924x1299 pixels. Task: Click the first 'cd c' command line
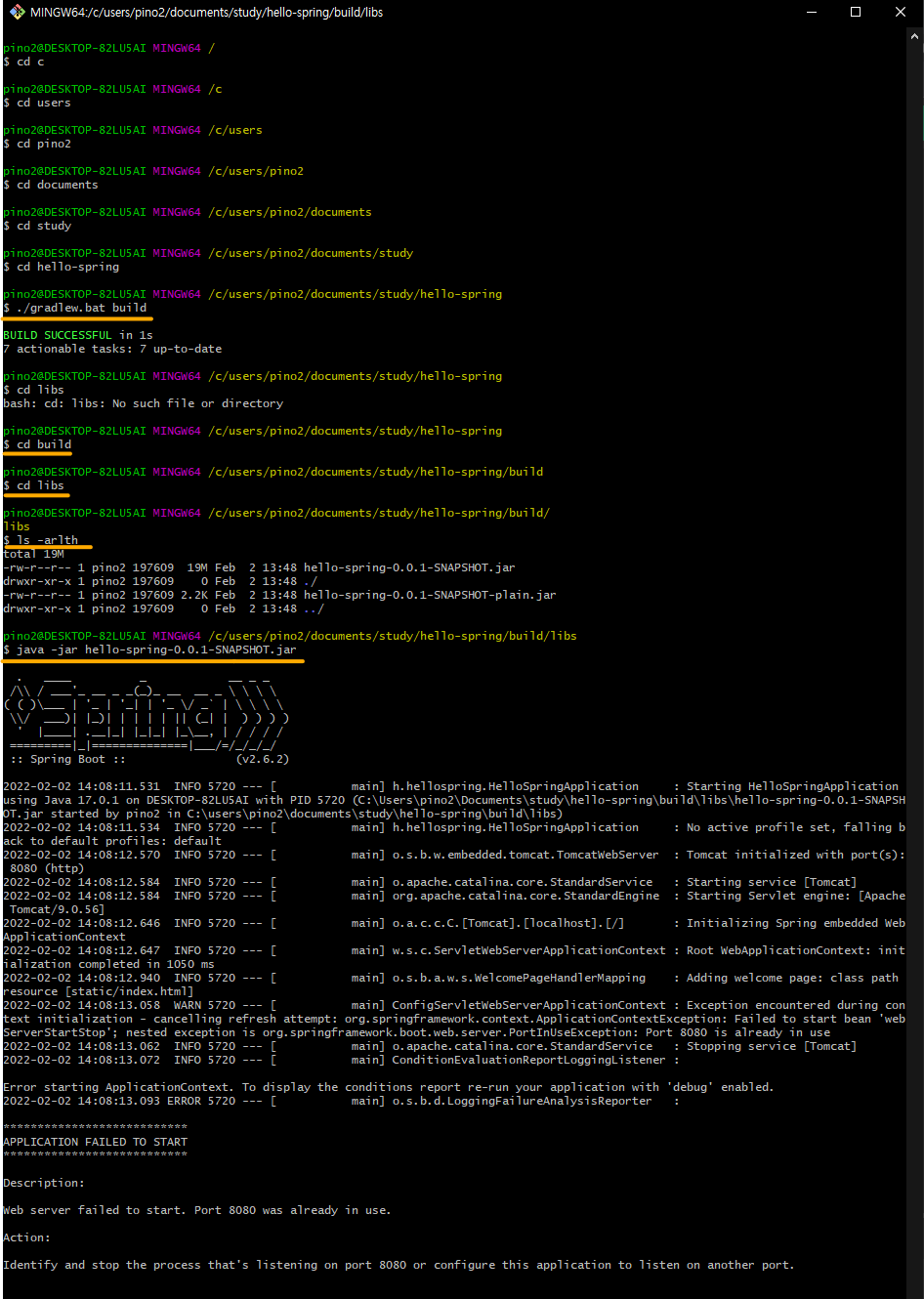pyautogui.click(x=23, y=62)
